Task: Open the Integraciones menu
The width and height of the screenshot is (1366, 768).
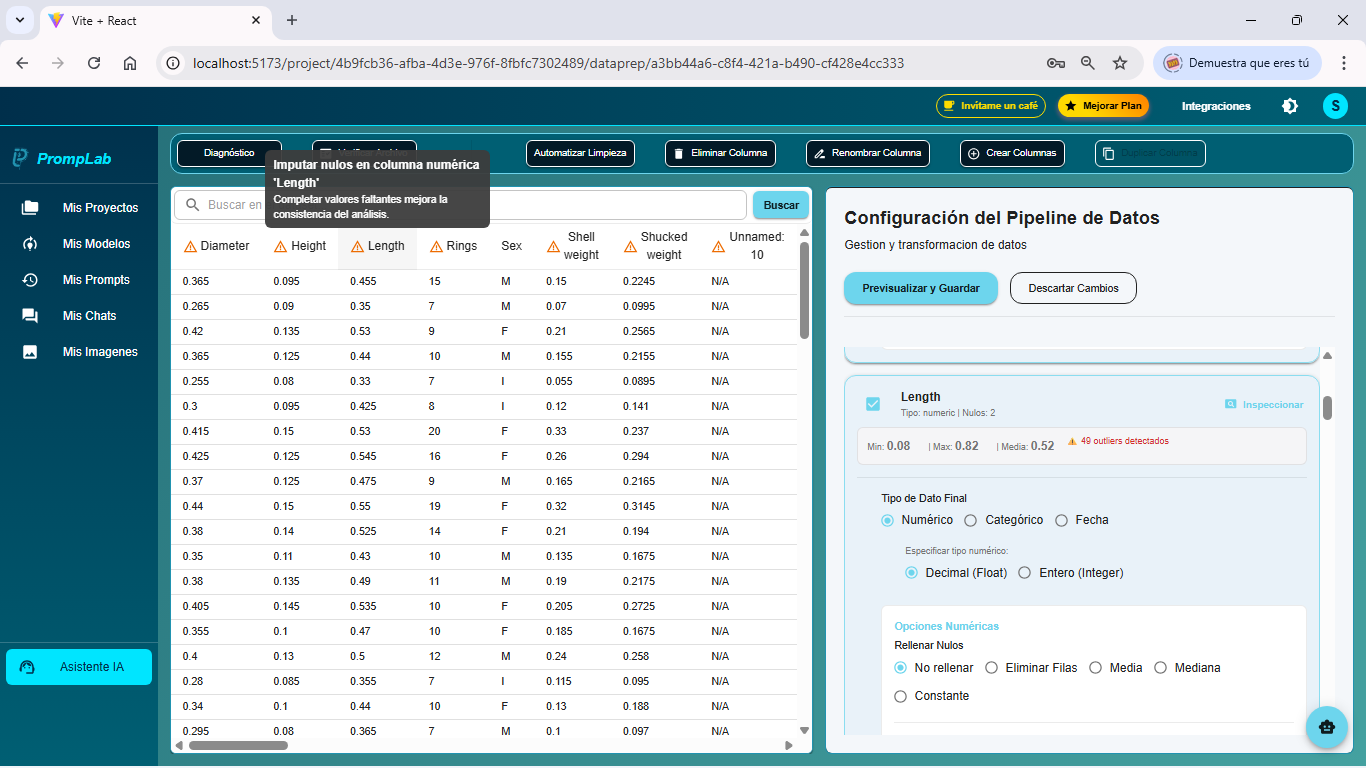Action: tap(1216, 105)
